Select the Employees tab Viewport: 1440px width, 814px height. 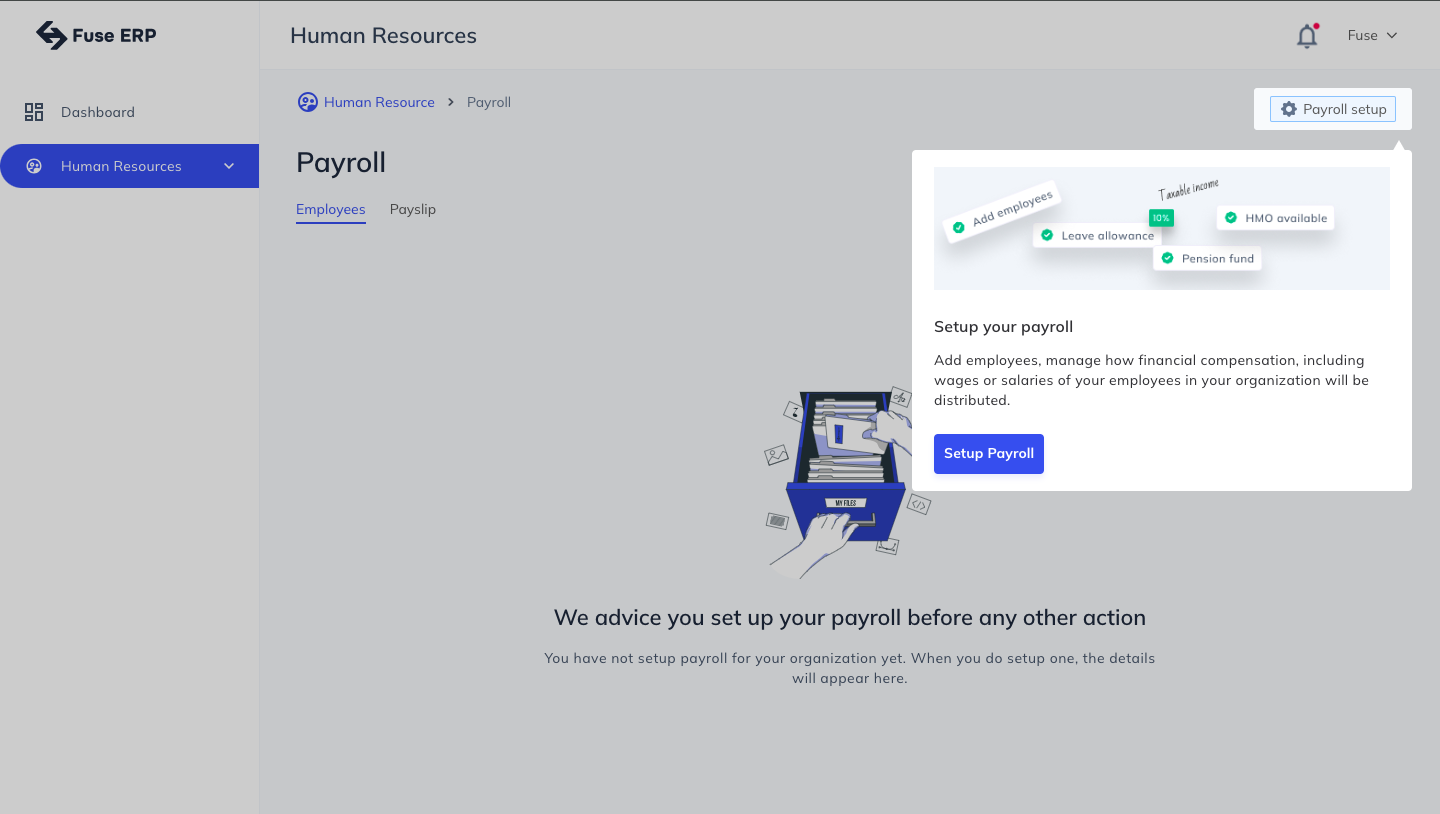pyautogui.click(x=330, y=210)
